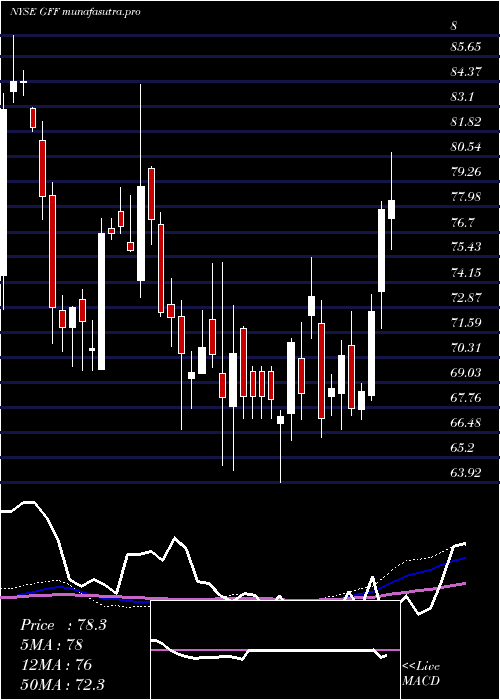Viewport: 500px width, 700px height.
Task: Click the 63.92 price axis label
Action: [x=466, y=472]
